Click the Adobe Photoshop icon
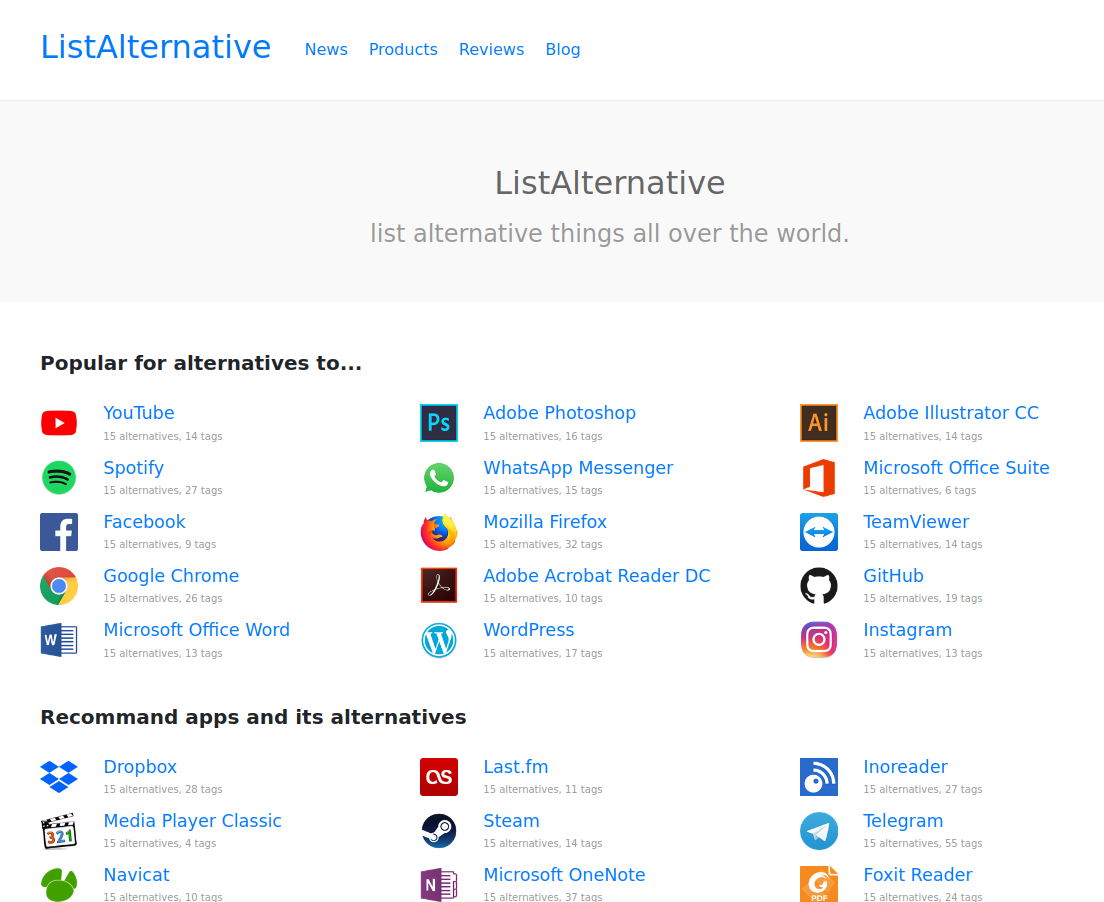The image size is (1104, 902). pos(439,423)
